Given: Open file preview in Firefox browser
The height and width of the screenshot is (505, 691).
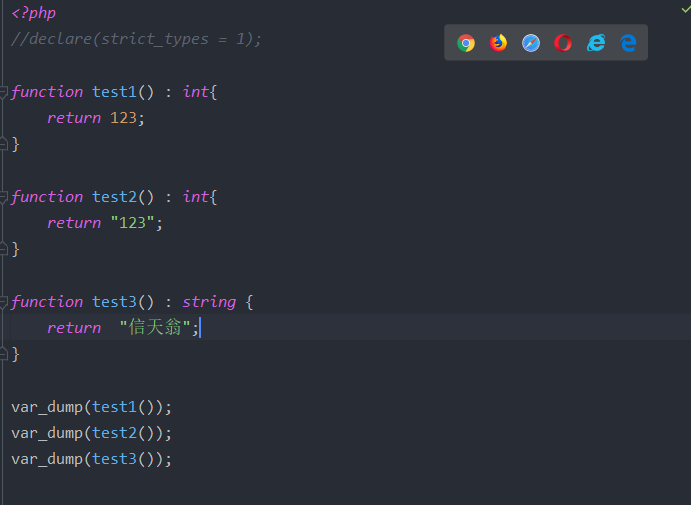Looking at the screenshot, I should (498, 43).
